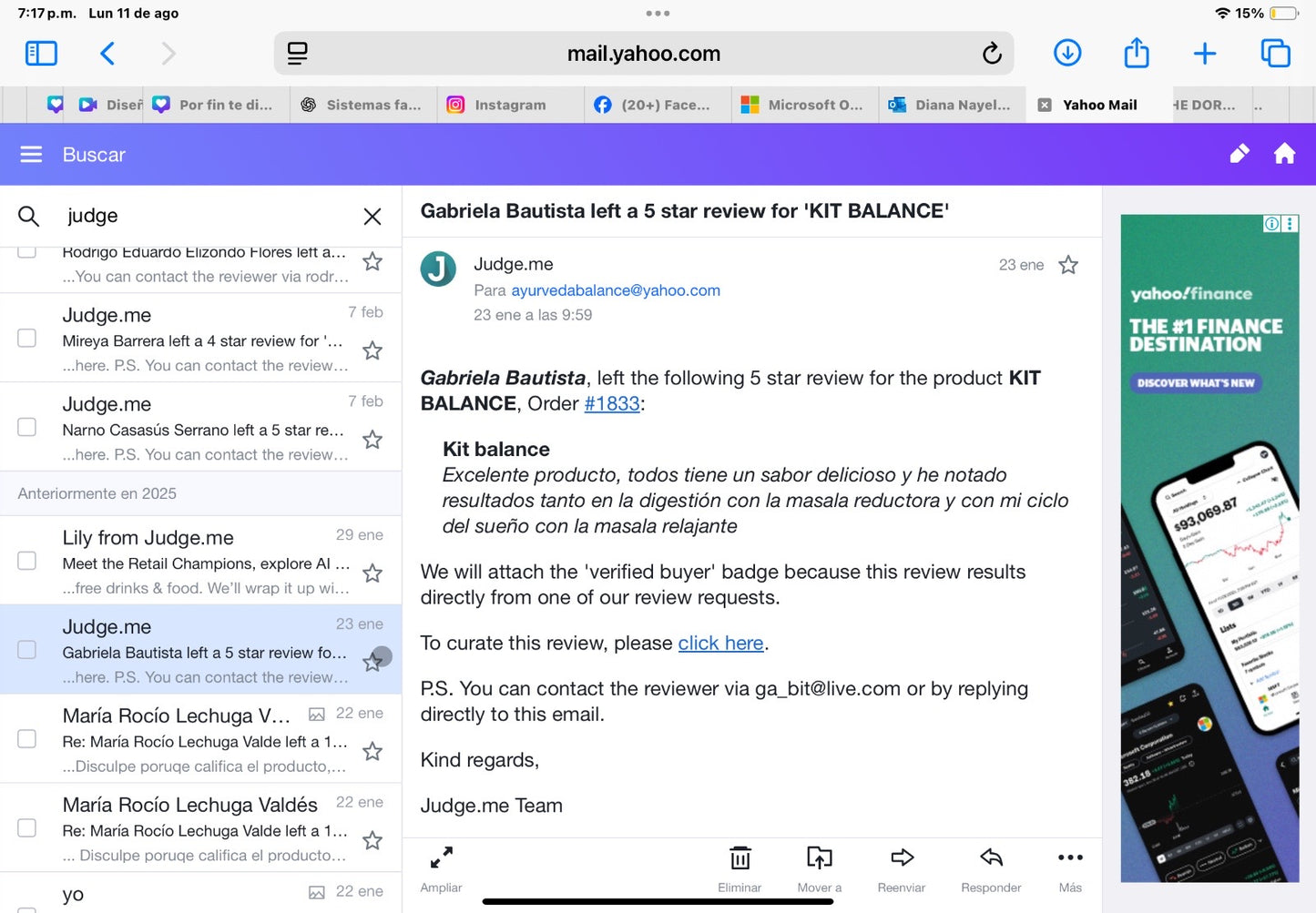Tick checkbox for María Rocío Lechuga Valdés
1316x913 pixels.
pos(27,827)
